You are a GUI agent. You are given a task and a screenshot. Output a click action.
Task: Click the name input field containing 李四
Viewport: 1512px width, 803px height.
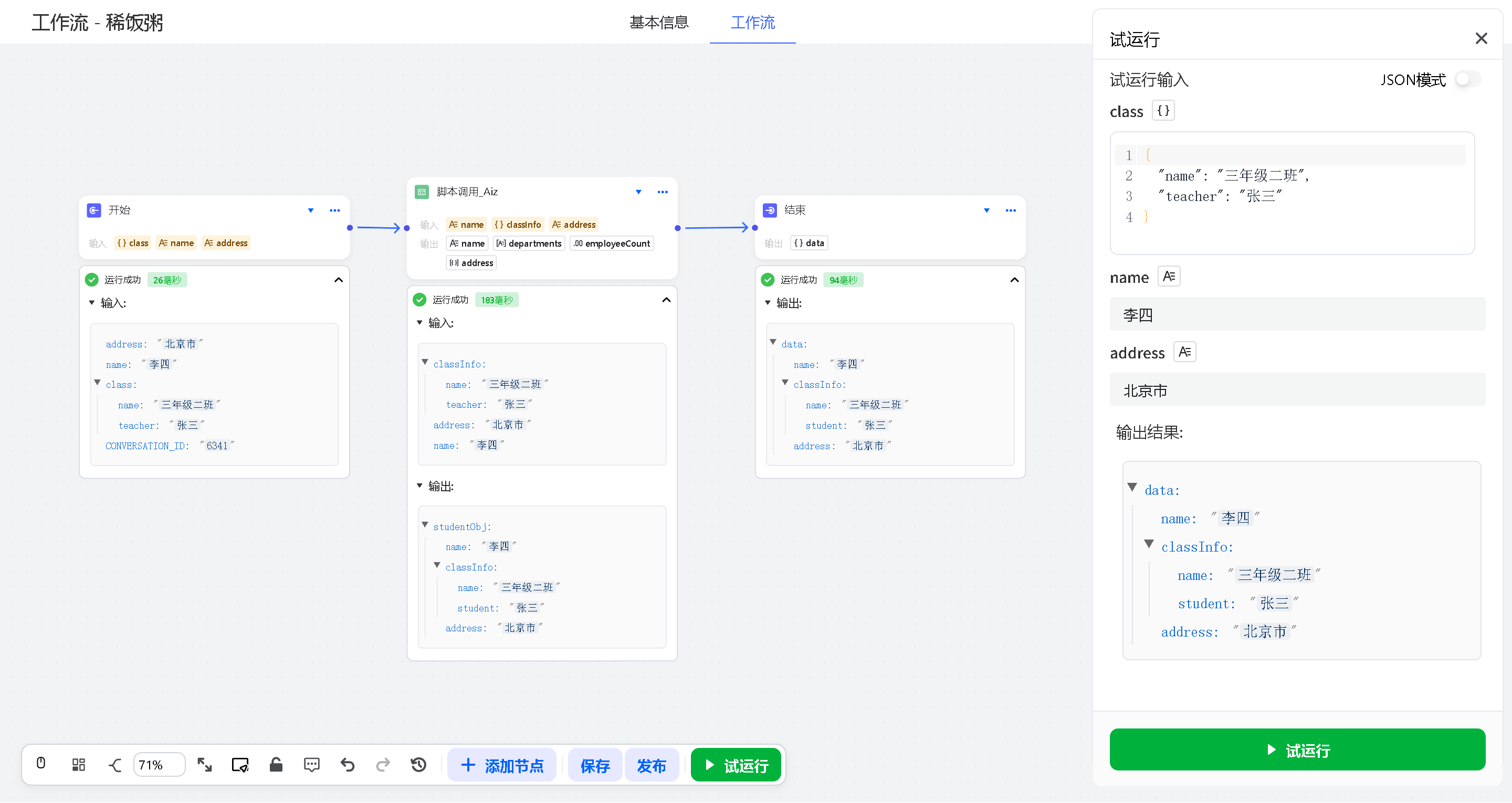(1297, 314)
